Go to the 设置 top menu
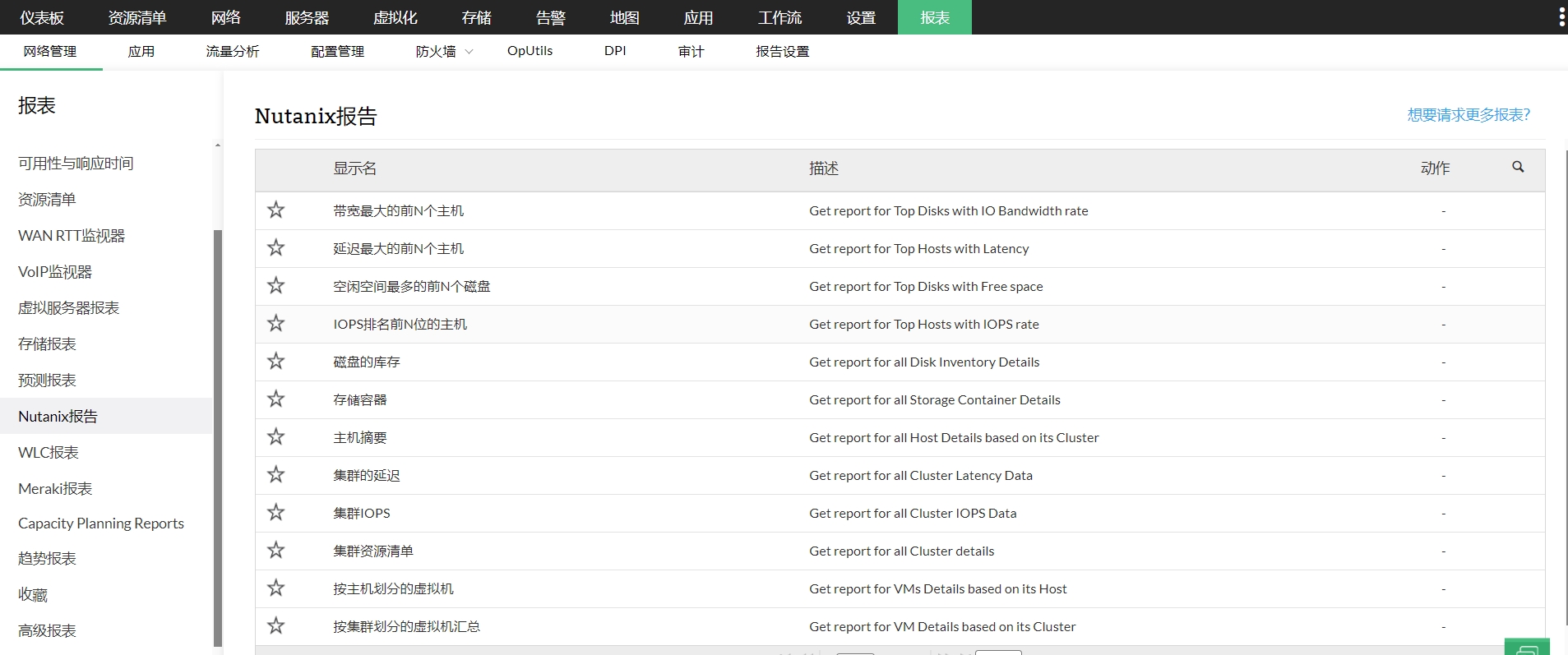Image resolution: width=1568 pixels, height=655 pixels. 861,17
